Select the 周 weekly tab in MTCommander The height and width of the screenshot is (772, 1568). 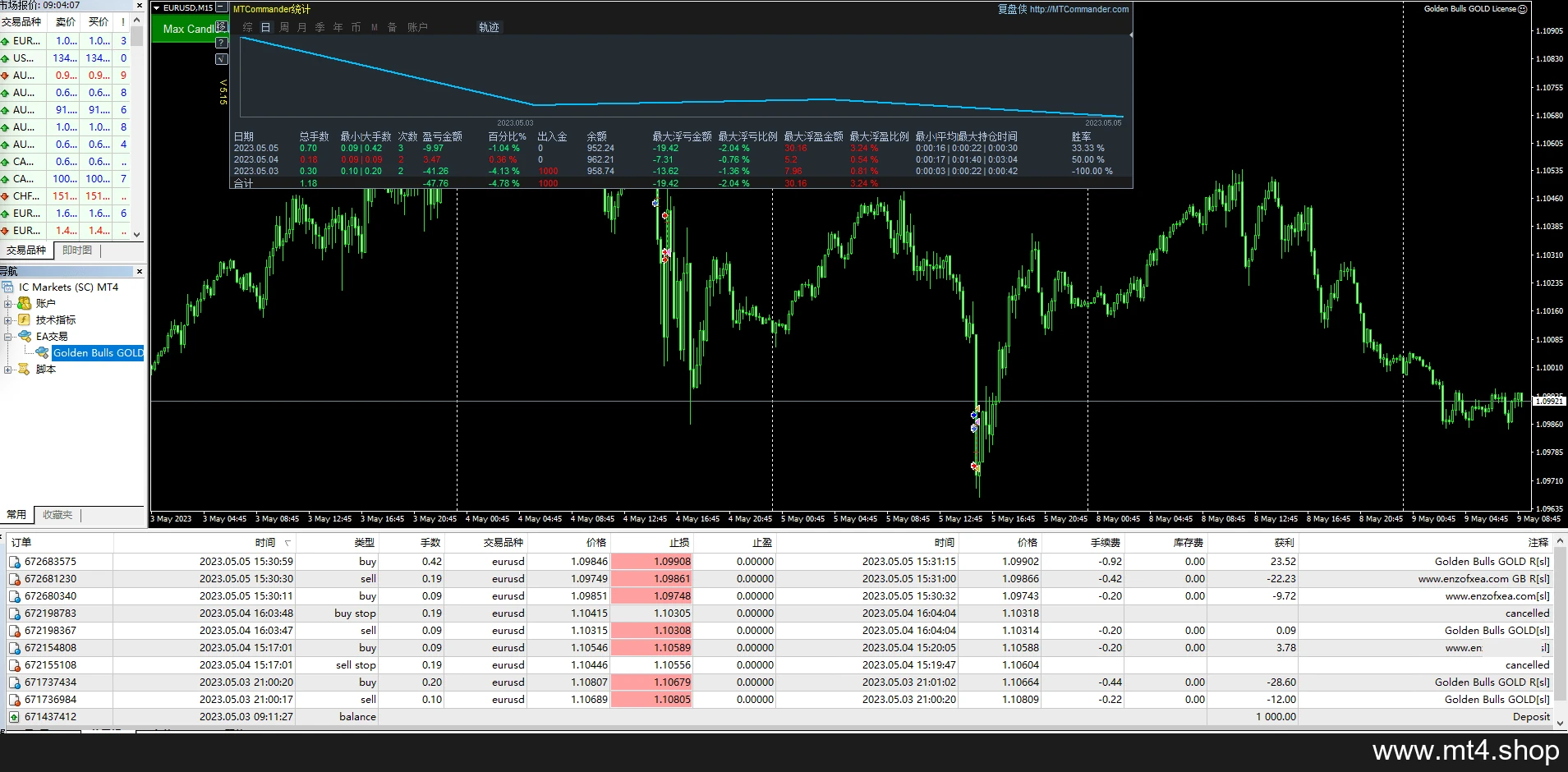[284, 27]
